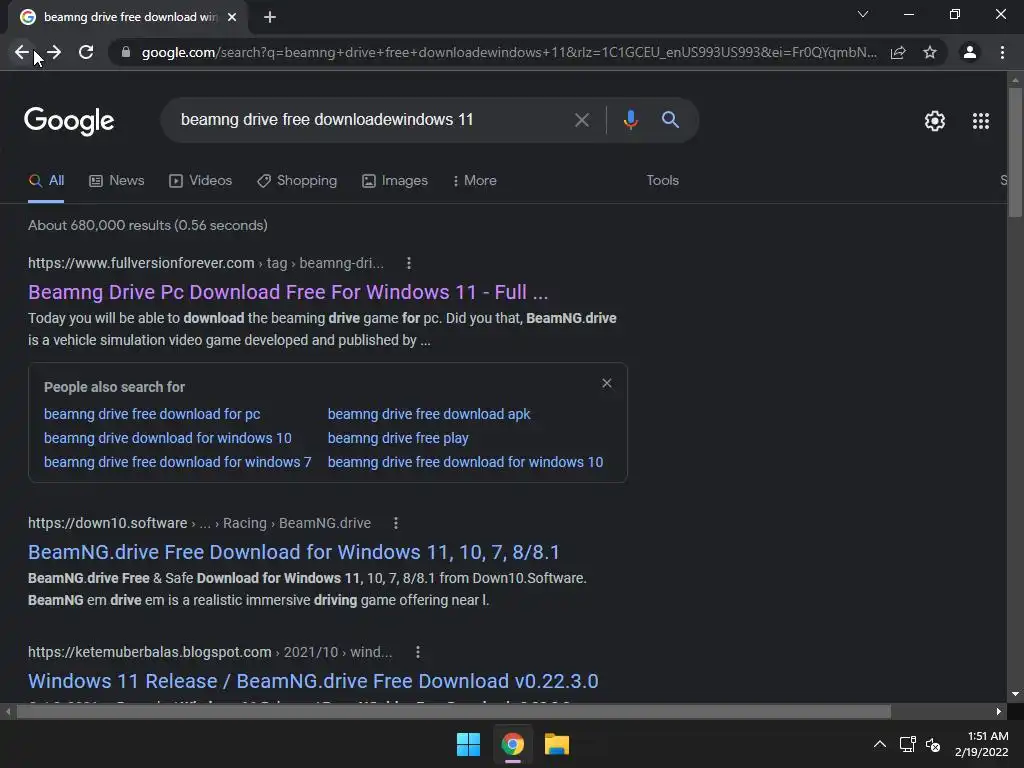Submit search with the magnifier icon

(x=670, y=120)
